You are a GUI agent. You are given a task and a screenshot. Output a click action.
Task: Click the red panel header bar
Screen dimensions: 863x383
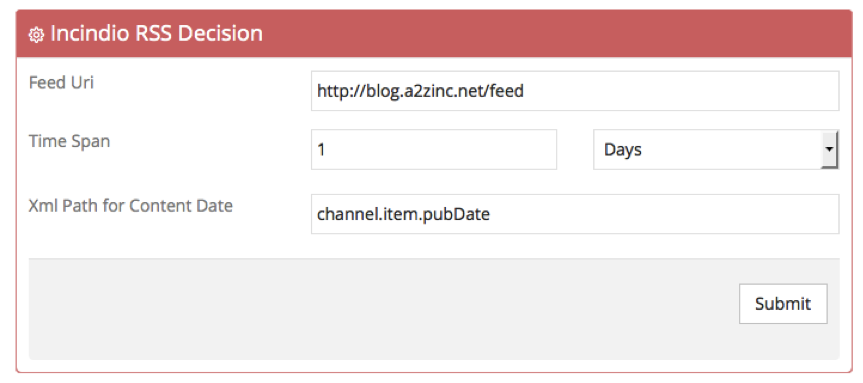tap(434, 34)
